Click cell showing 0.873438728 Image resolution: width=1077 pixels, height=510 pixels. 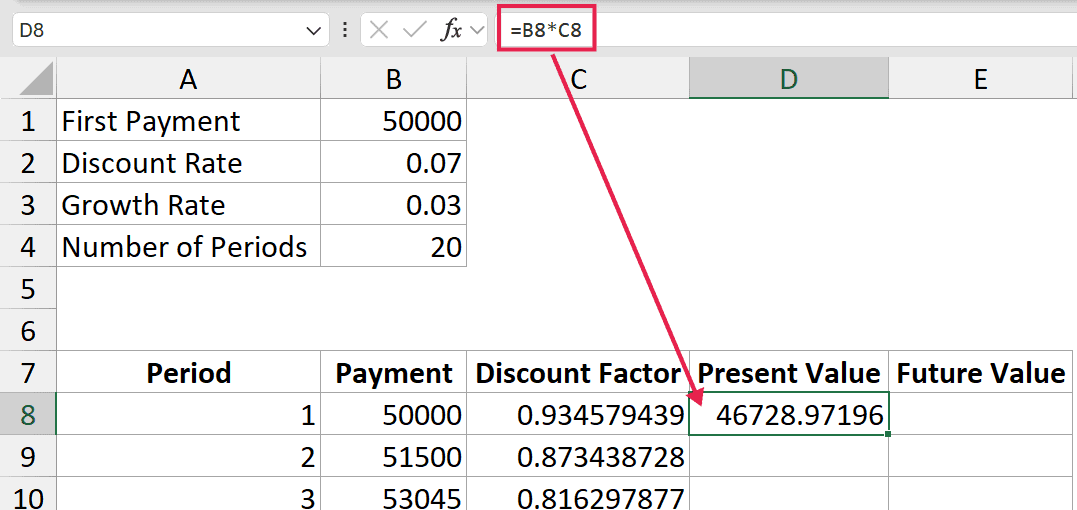click(578, 456)
